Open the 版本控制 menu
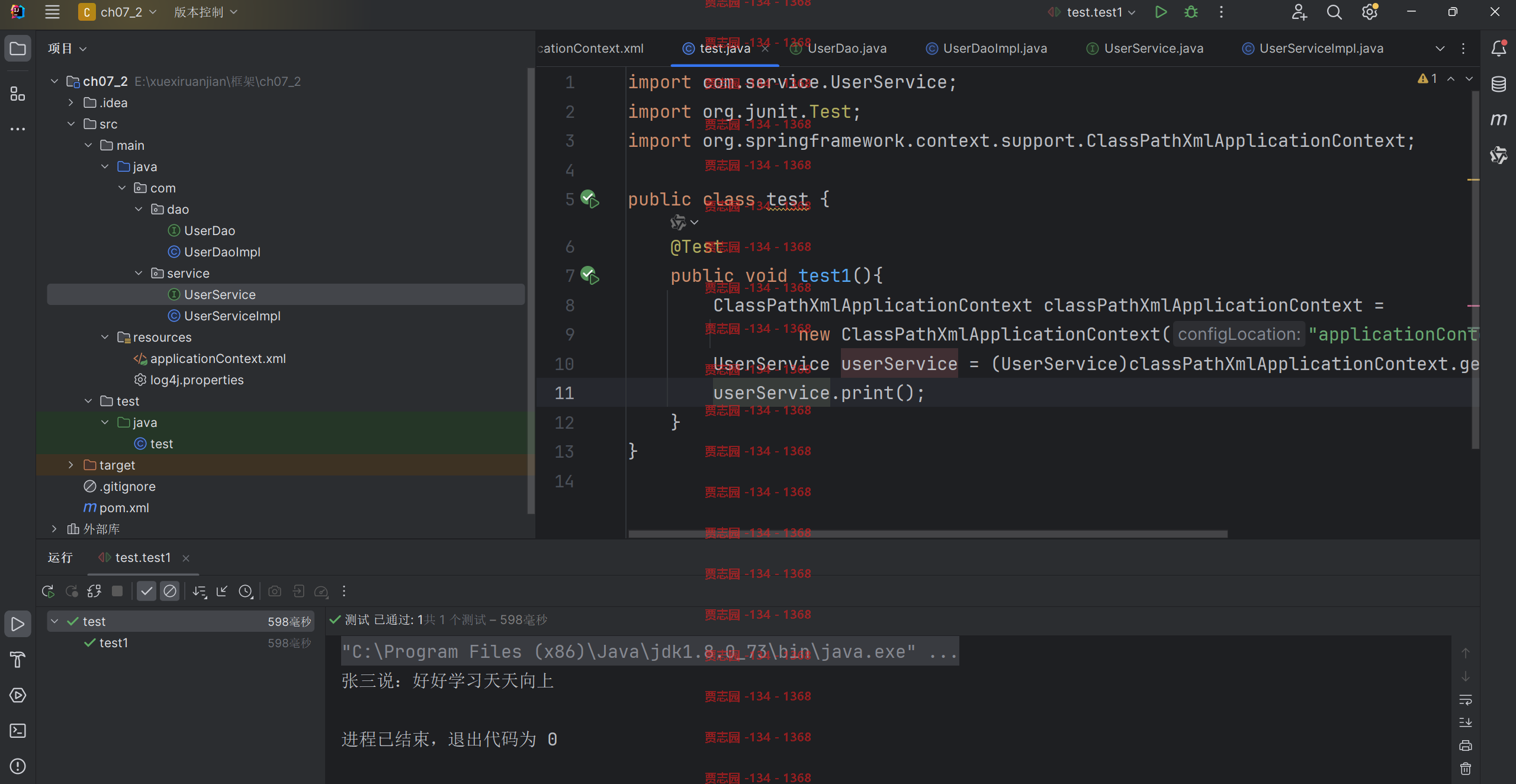 pos(205,12)
